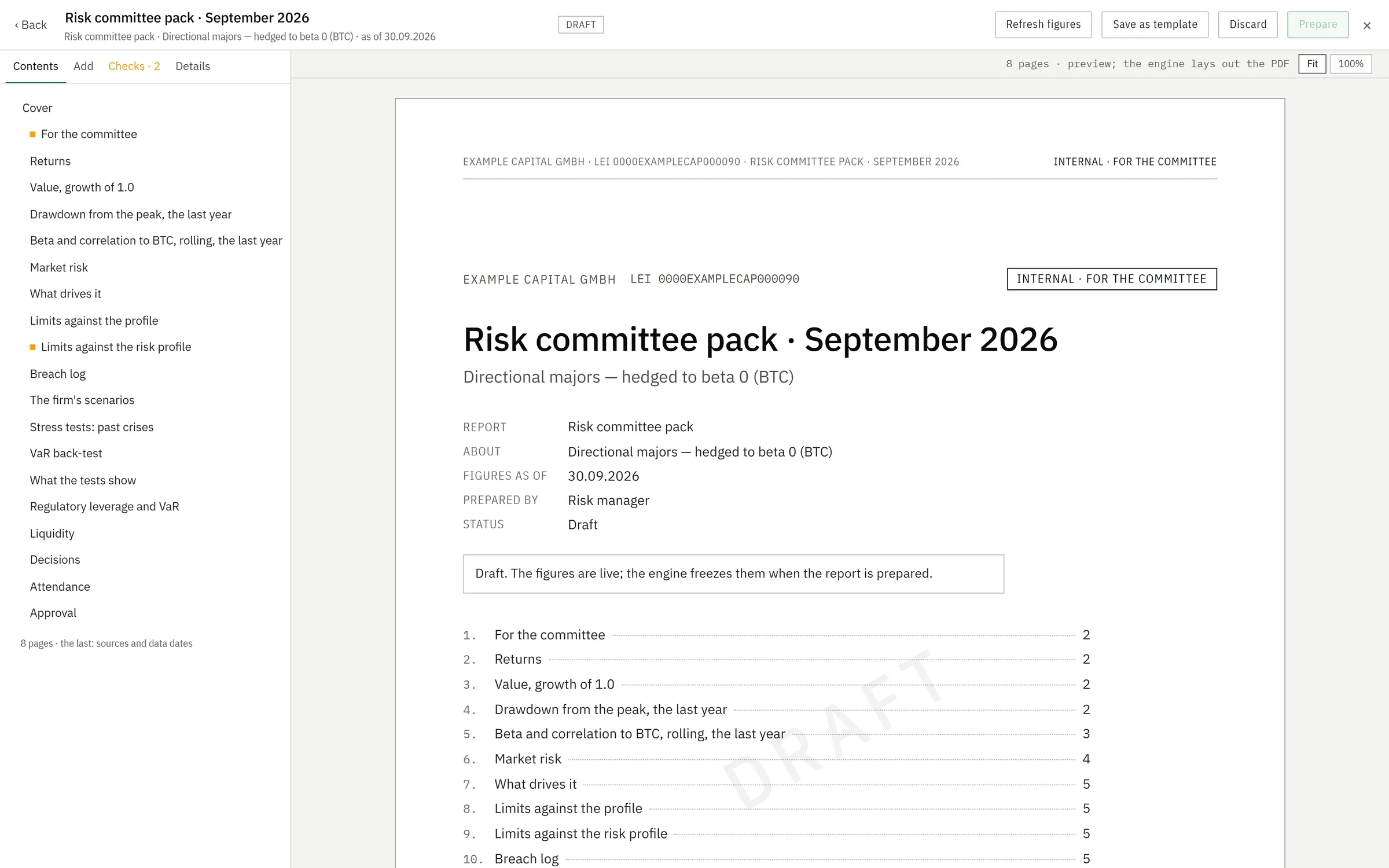Select Cover in the contents list
The image size is (1389, 868).
(38, 108)
